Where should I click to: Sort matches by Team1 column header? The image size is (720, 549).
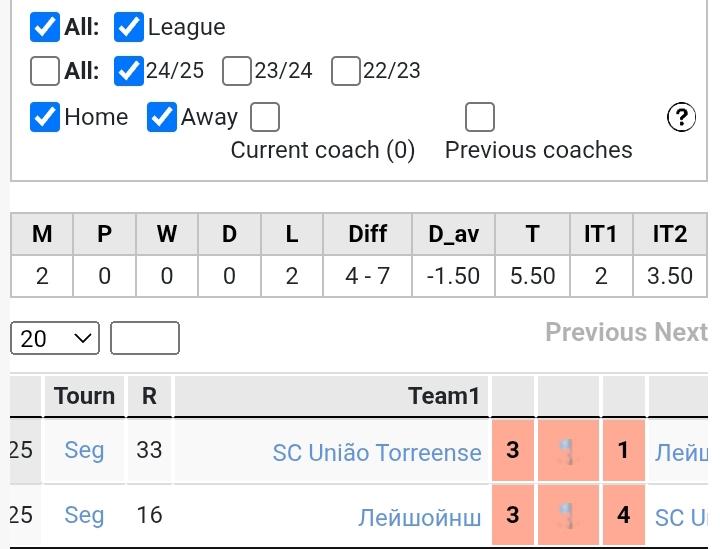point(444,396)
